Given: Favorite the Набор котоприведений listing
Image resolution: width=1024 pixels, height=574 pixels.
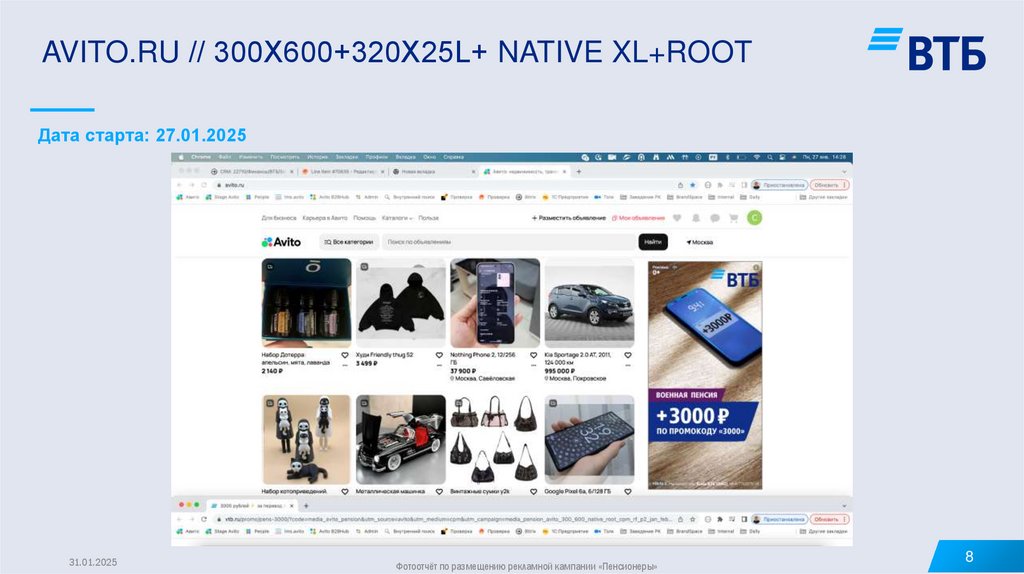Looking at the screenshot, I should [x=345, y=492].
